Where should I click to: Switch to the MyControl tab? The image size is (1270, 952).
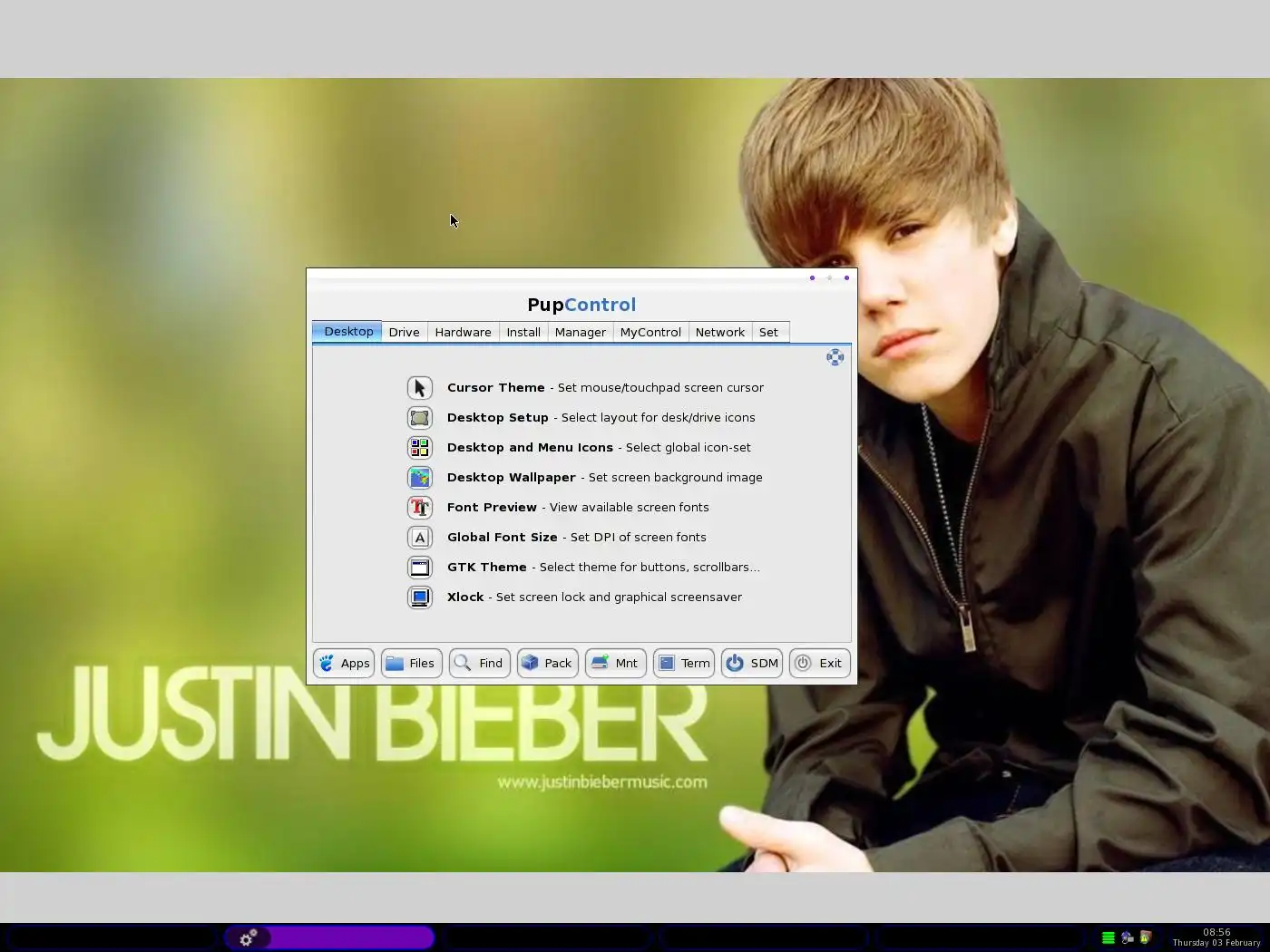click(x=650, y=333)
